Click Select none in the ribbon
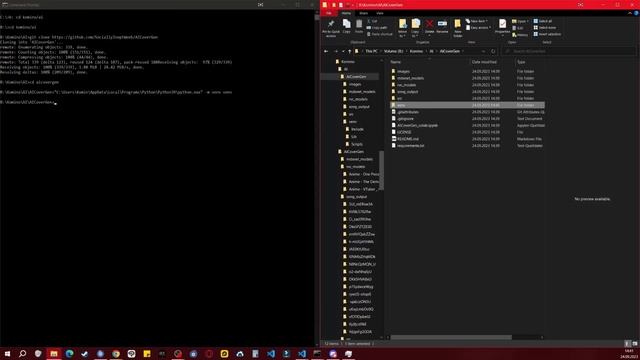Viewport: 640px width, 360px height. point(545,28)
